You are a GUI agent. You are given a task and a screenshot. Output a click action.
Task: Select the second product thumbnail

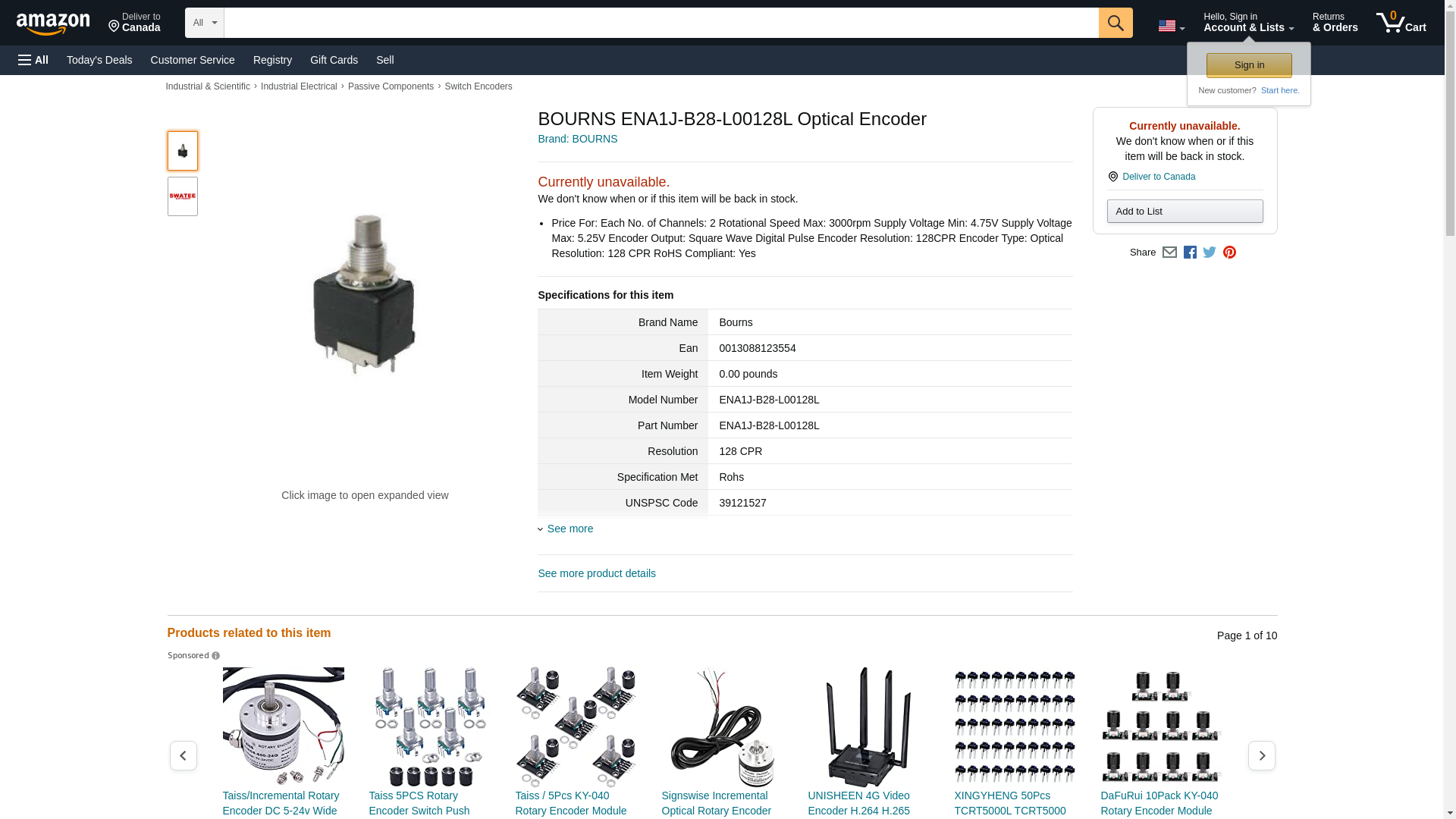tap(183, 196)
